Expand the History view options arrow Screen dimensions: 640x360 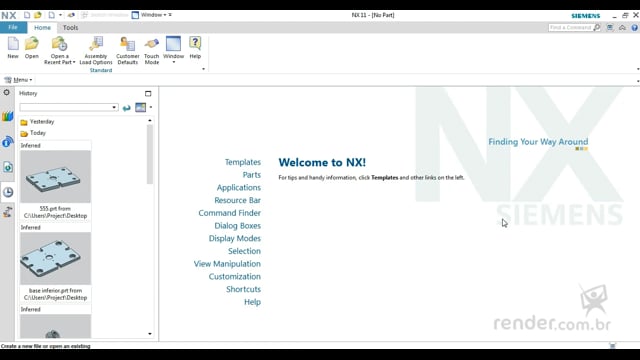[151, 107]
